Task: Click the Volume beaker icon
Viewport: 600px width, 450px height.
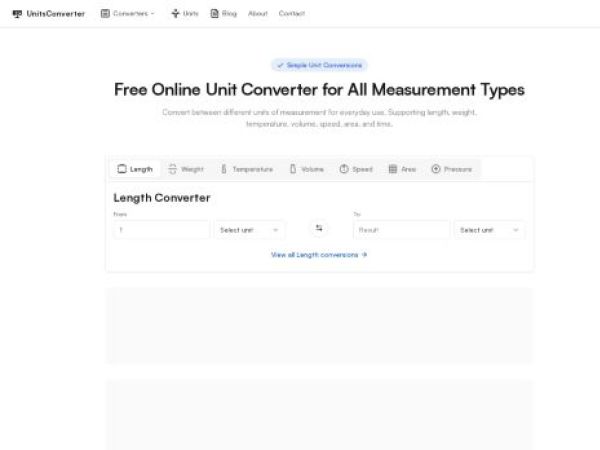Action: (293, 169)
